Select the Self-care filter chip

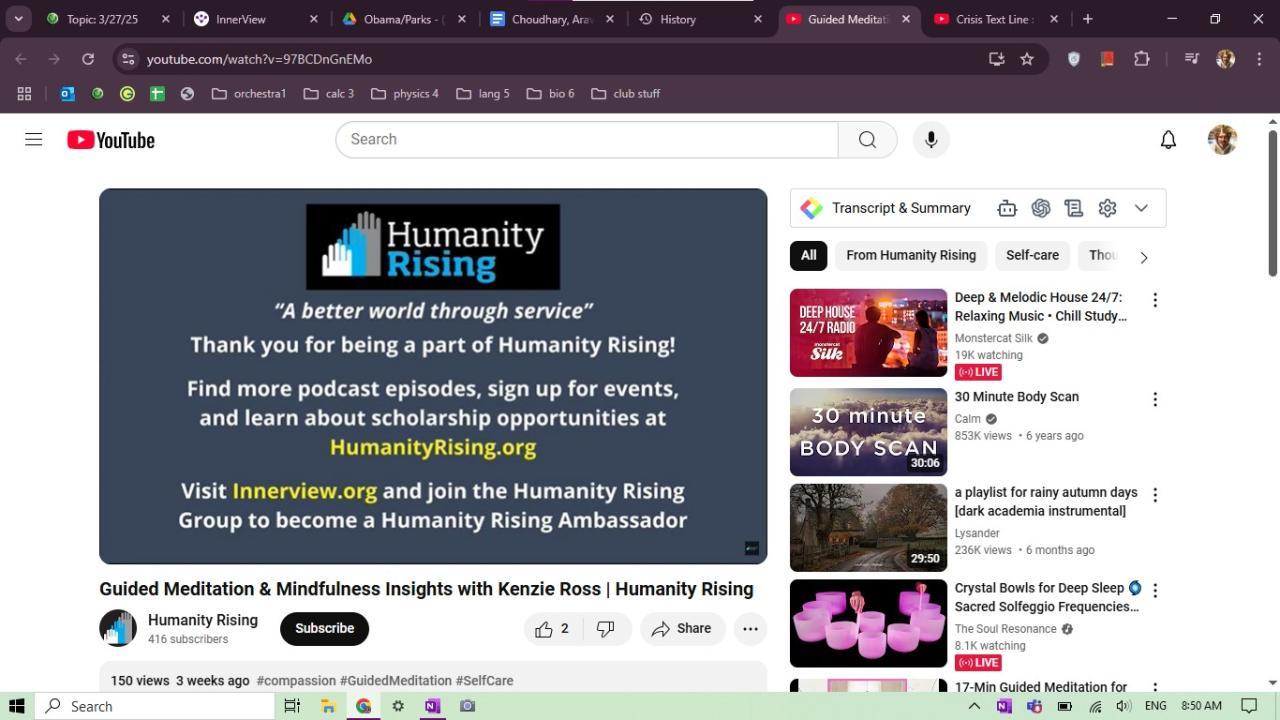[1032, 256]
